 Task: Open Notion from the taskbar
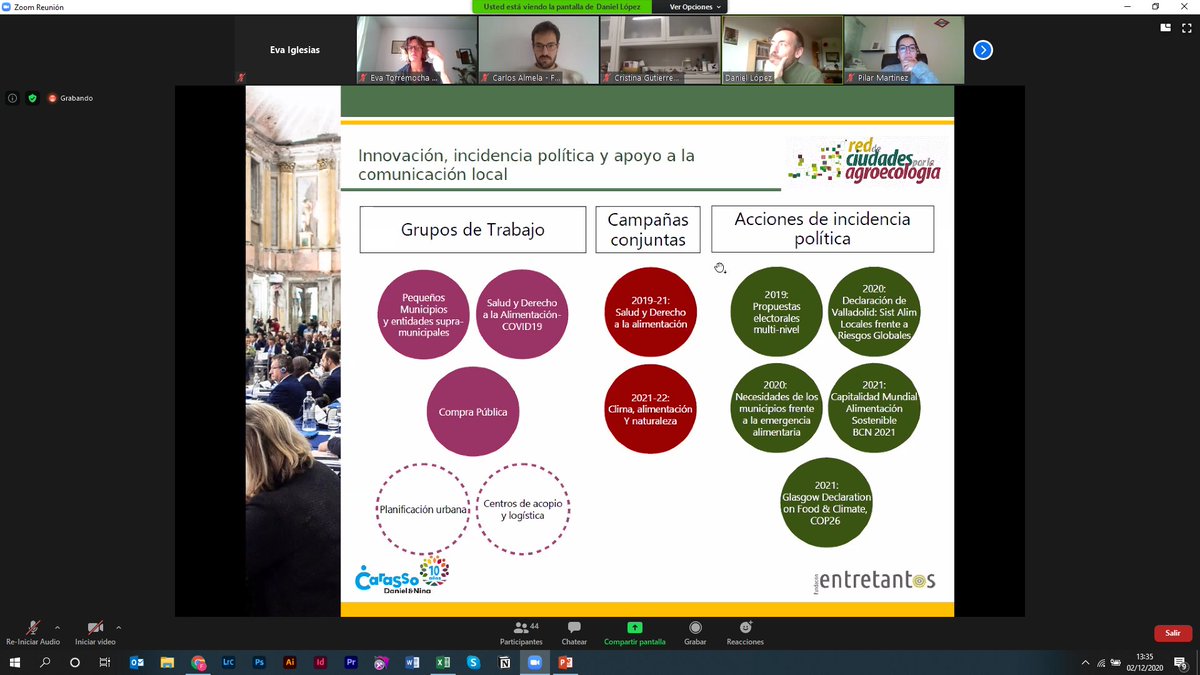pyautogui.click(x=505, y=662)
